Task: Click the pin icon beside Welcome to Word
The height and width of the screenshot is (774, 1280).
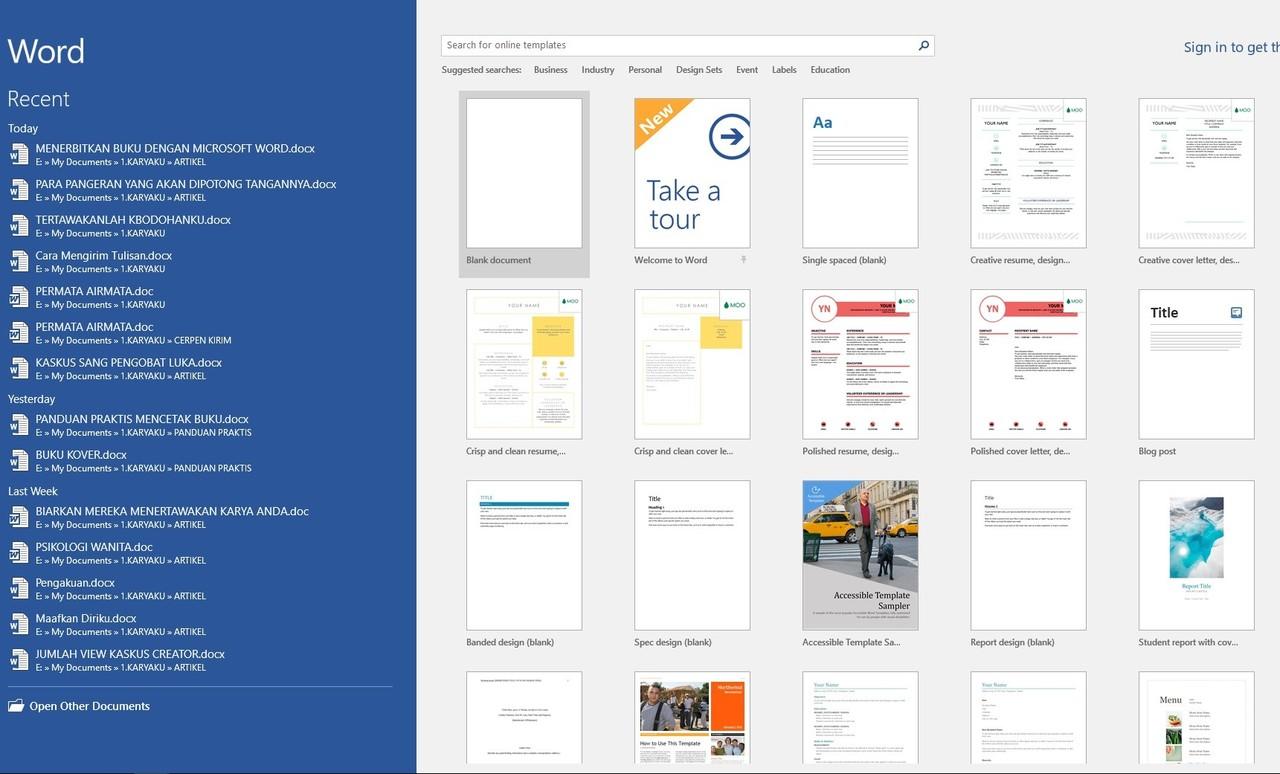Action: (743, 260)
